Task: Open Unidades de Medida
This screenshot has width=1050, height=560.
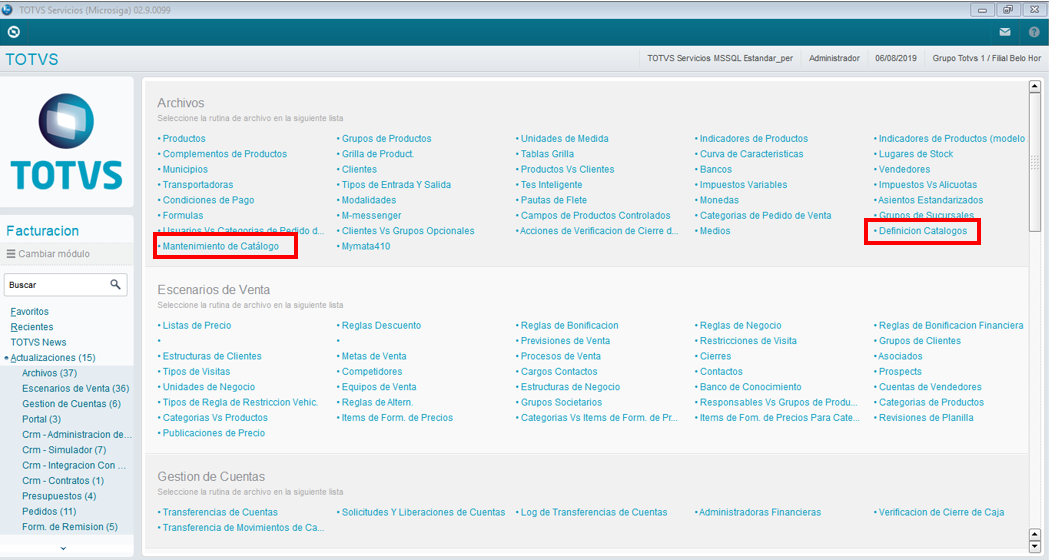Action: (x=565, y=139)
